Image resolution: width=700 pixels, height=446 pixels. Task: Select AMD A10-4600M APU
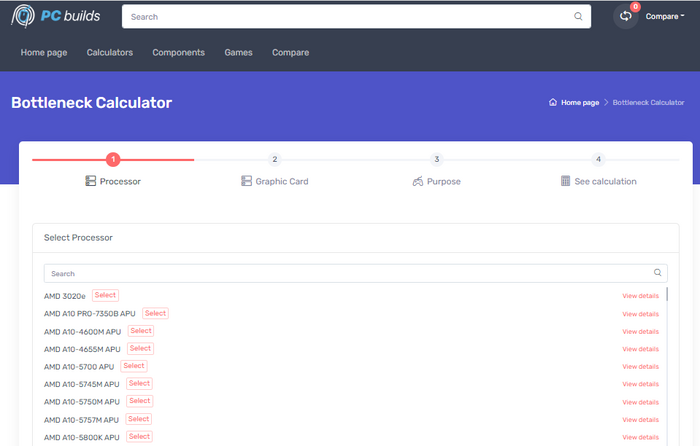click(x=141, y=331)
